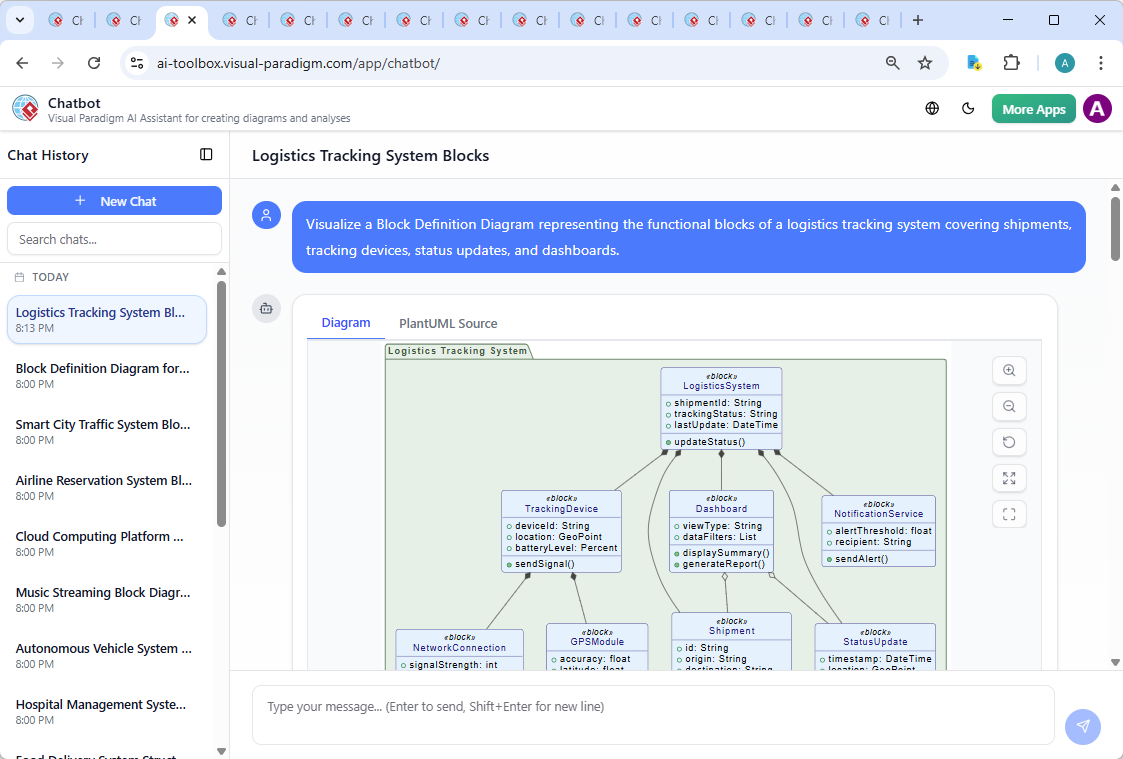Screen dimensions: 1123x759
Task: Click the Visual Paradigm Chatbot logo
Action: (x=25, y=108)
